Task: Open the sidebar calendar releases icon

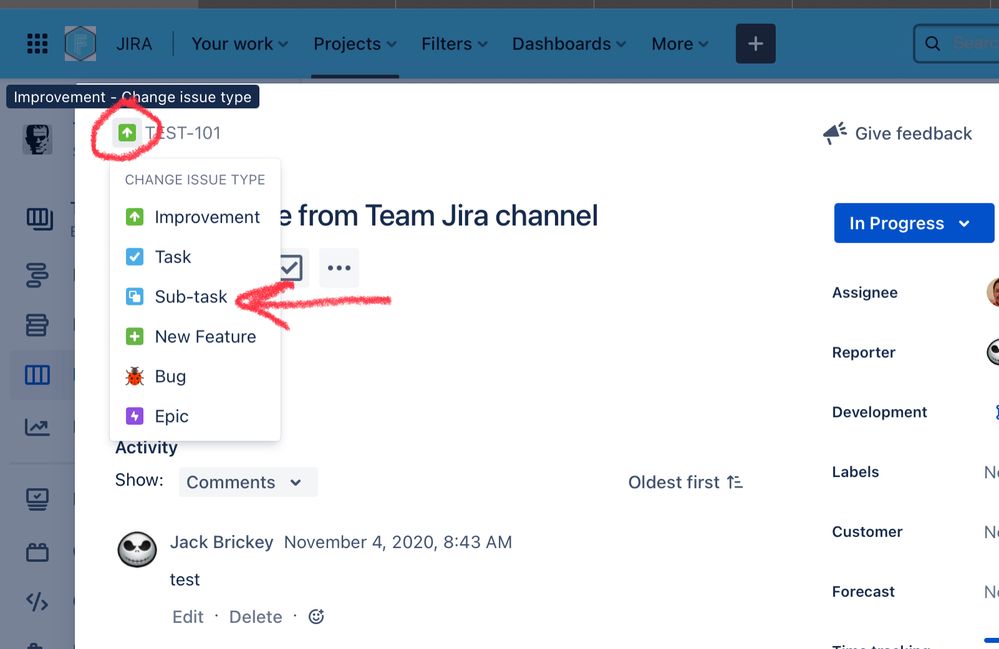Action: [x=37, y=552]
